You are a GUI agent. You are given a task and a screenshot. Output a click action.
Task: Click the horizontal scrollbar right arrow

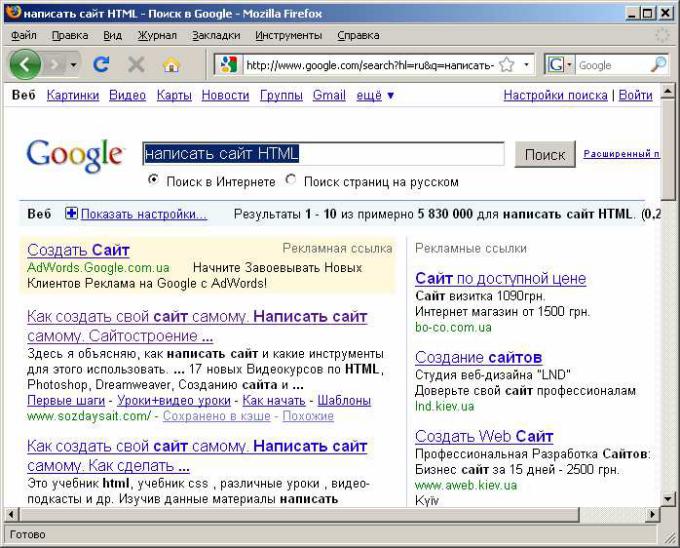click(652, 515)
